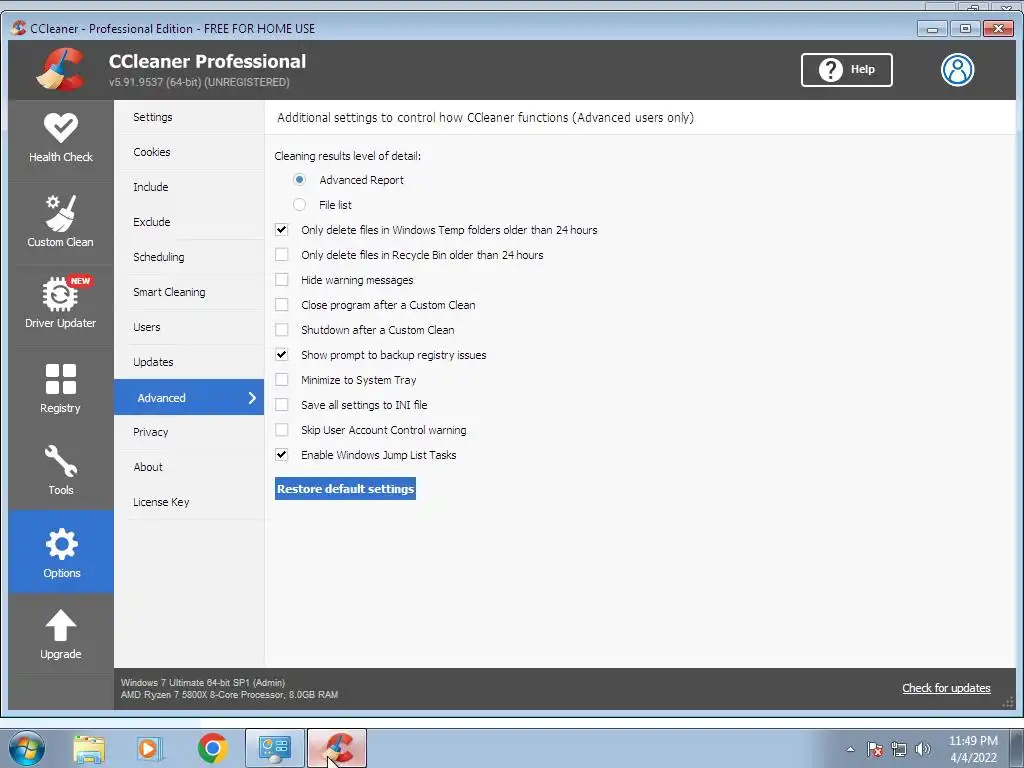This screenshot has height=768, width=1024.
Task: Open Custom Clean broom icon
Action: tap(61, 213)
